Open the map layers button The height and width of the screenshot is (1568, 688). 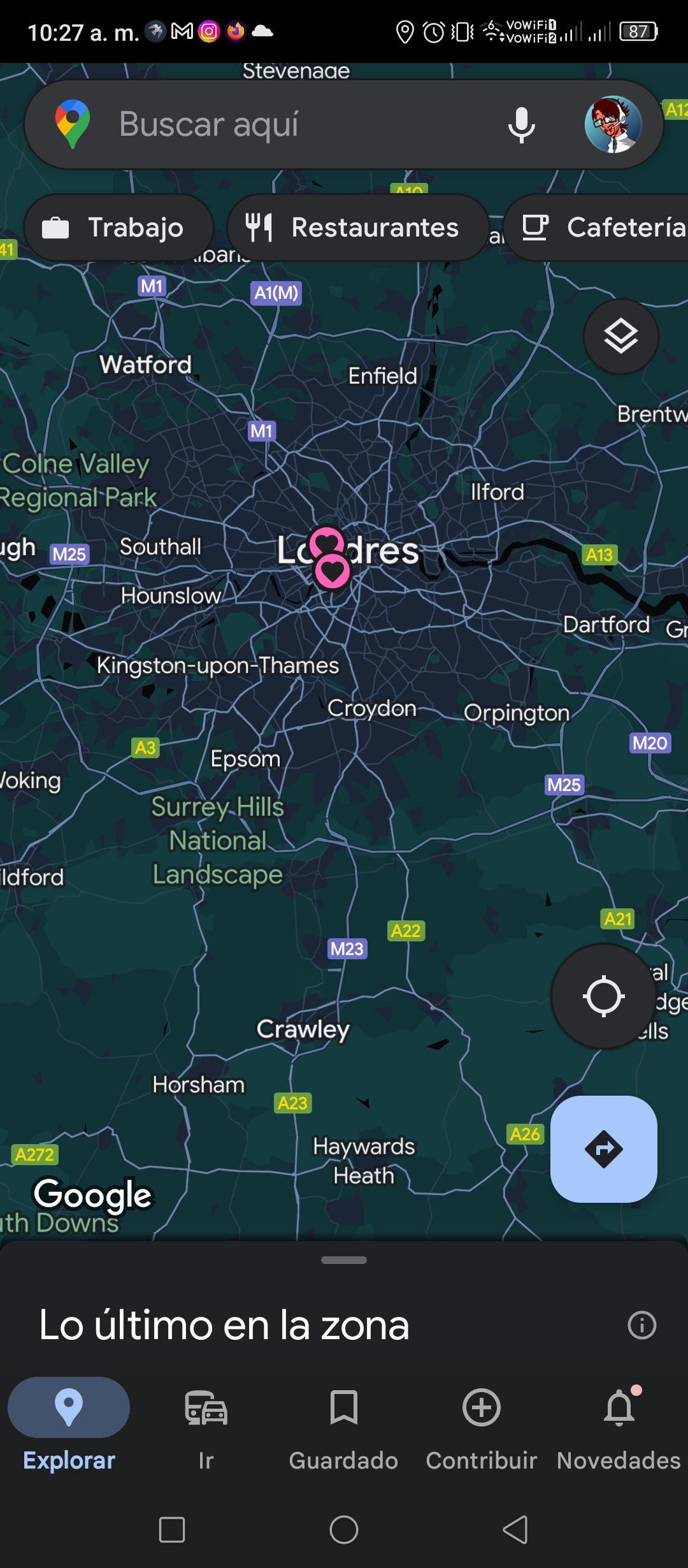click(x=621, y=336)
